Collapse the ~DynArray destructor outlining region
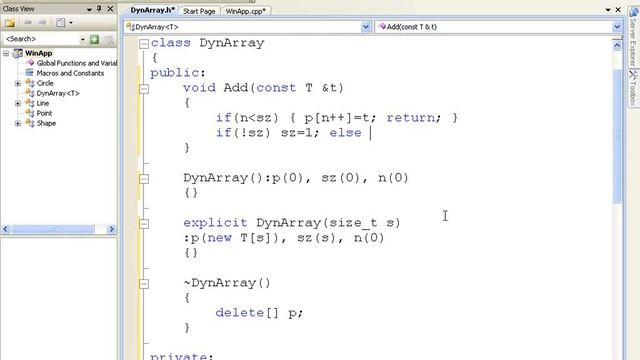 pyautogui.click(x=144, y=284)
